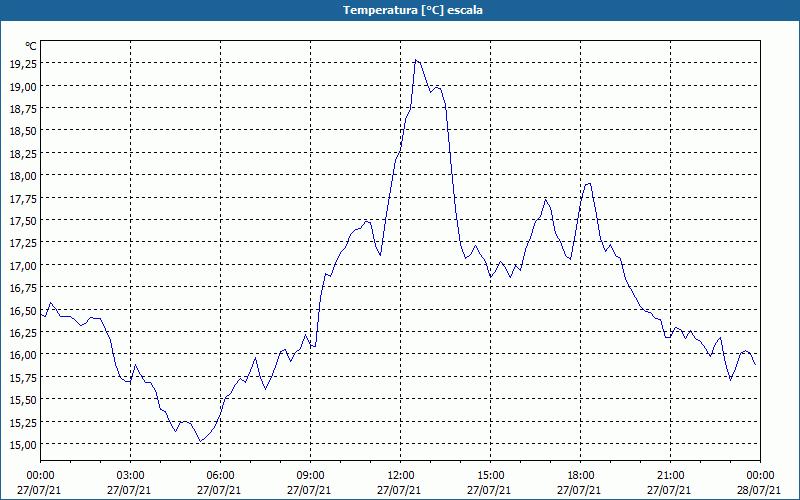Select the 12:00 x-axis label
The height and width of the screenshot is (500, 800).
point(401,476)
